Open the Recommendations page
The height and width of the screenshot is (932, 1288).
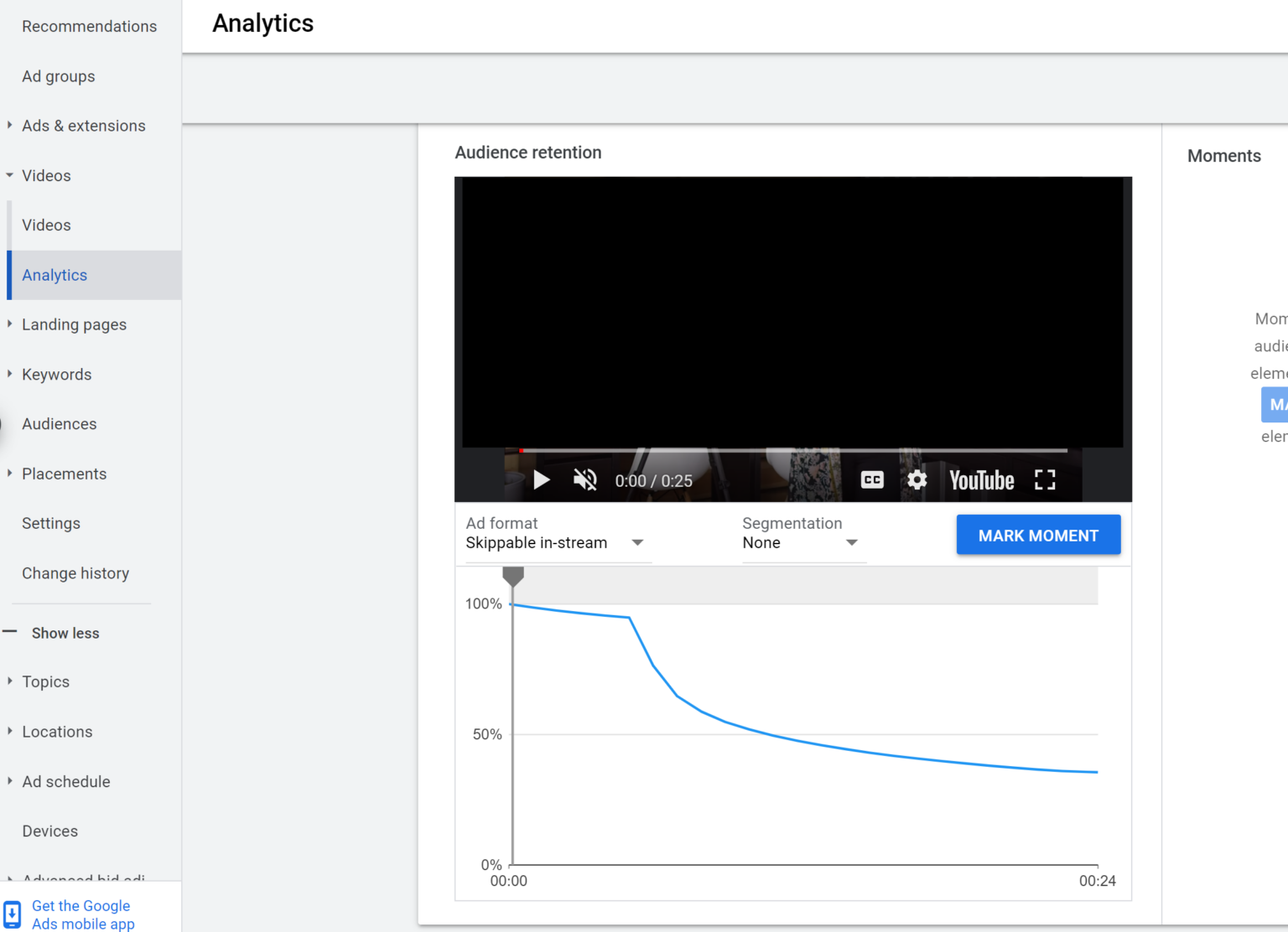click(89, 26)
